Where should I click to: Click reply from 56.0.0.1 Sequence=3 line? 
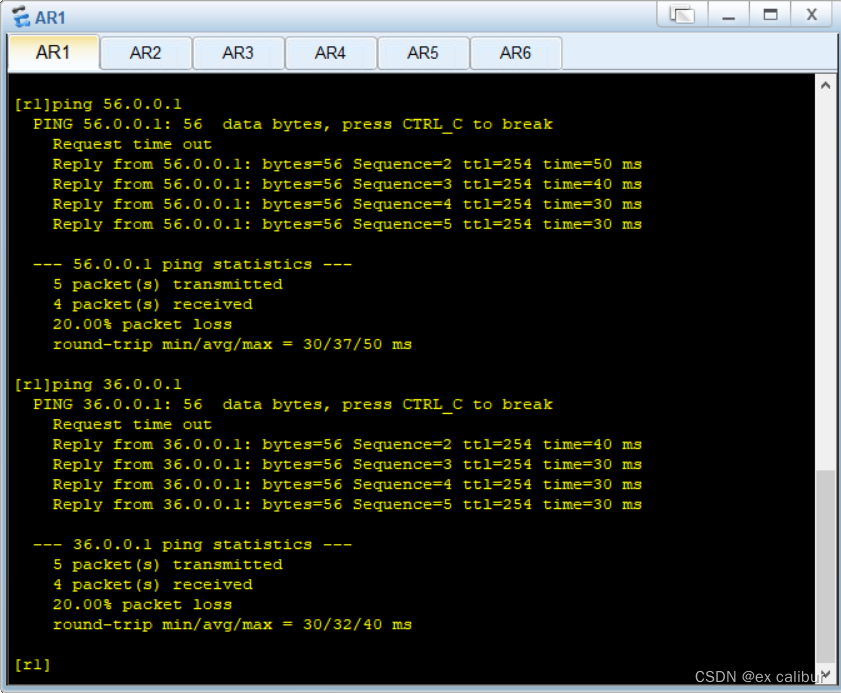click(347, 184)
